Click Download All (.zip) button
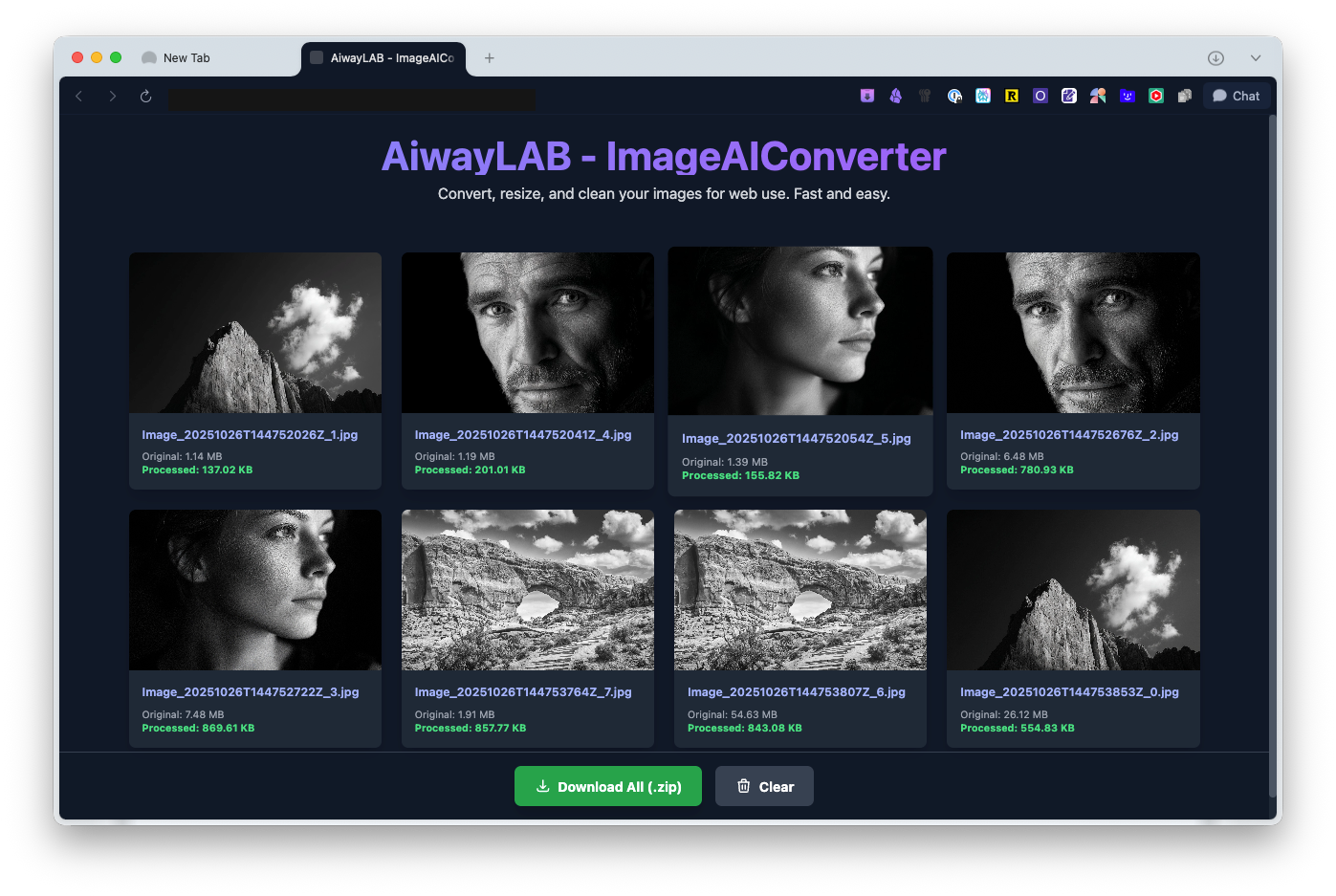 608,786
